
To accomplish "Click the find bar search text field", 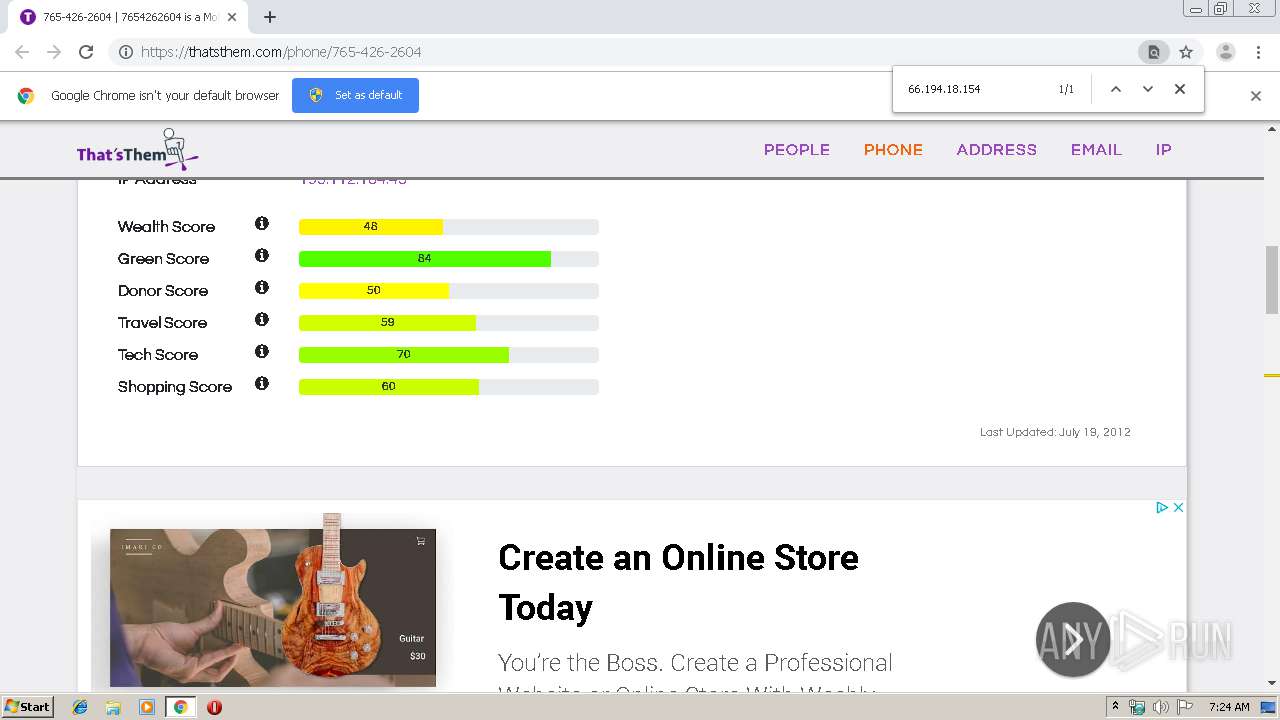I will coord(975,89).
